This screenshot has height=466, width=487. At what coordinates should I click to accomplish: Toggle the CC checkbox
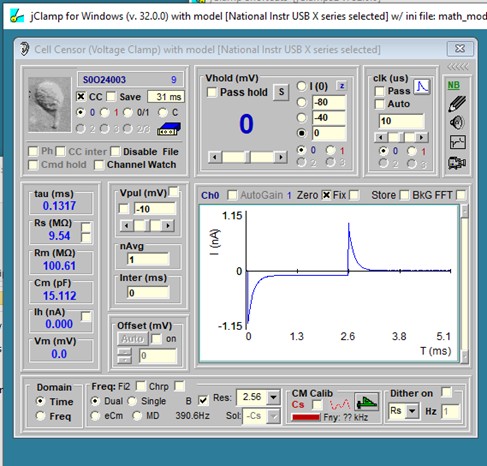pyautogui.click(x=80, y=96)
